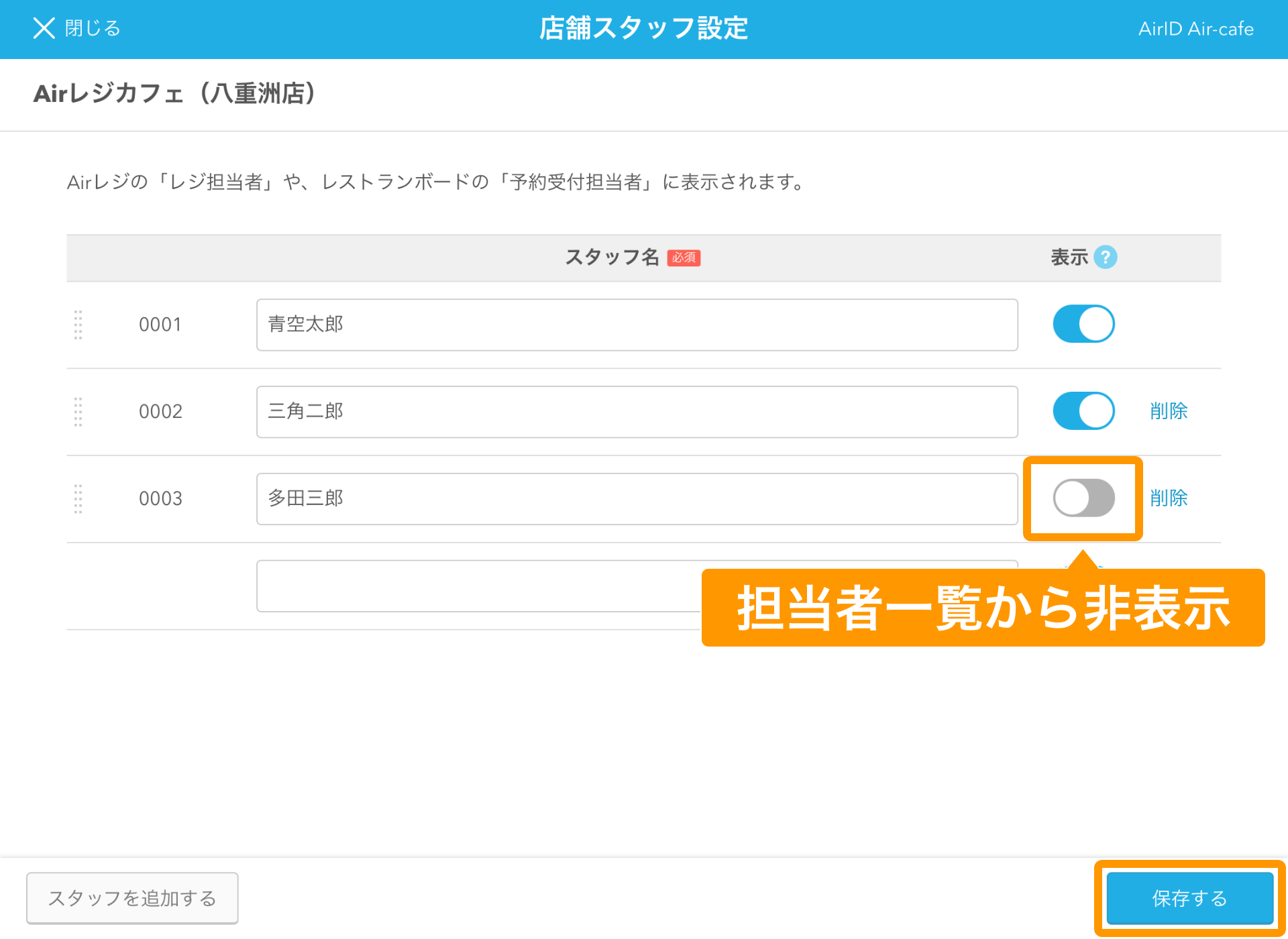Grab the drag handle for staff 0002

pyautogui.click(x=78, y=412)
